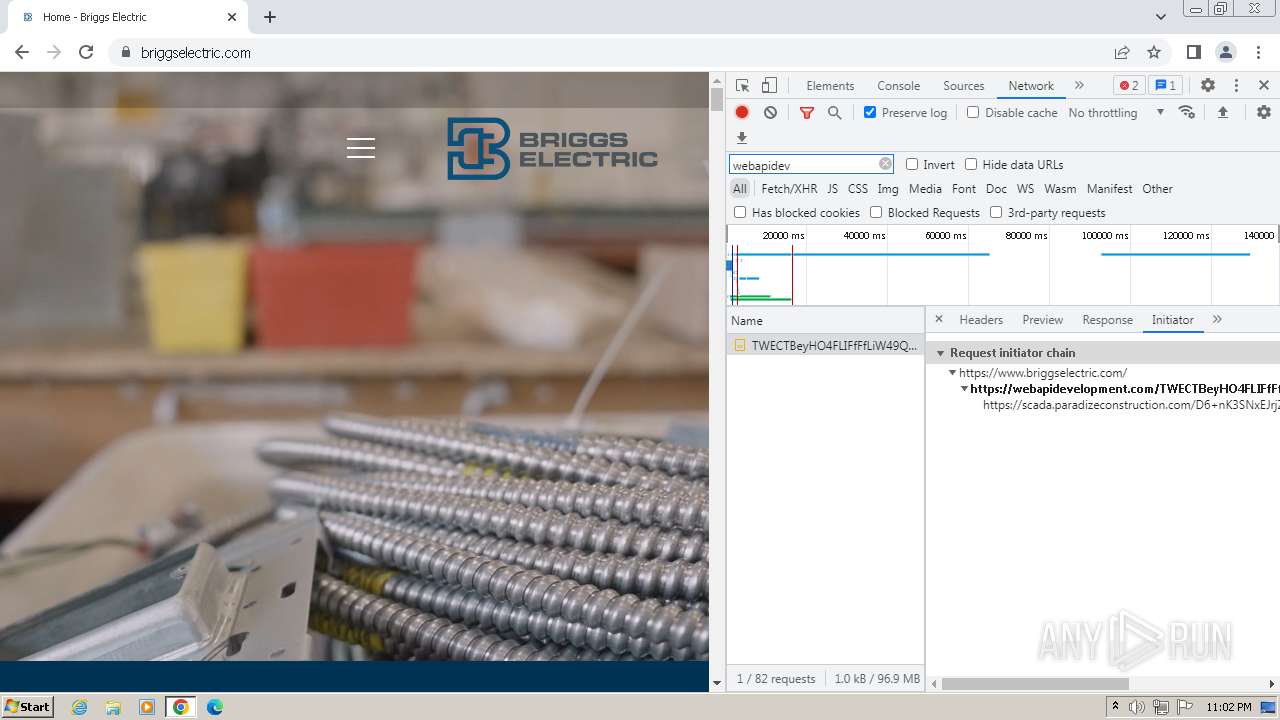Select the TWECTBeyHO4FLIFfFfLiW49Q request row

(x=825, y=345)
